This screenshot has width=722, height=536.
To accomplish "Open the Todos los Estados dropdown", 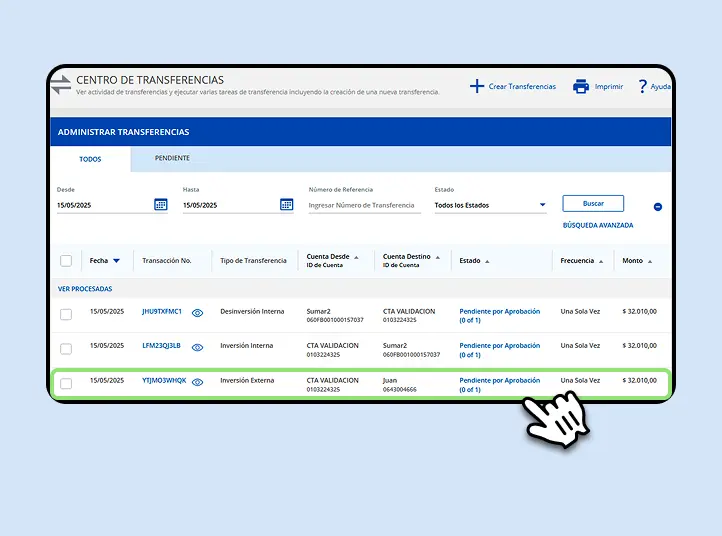I will [x=490, y=205].
